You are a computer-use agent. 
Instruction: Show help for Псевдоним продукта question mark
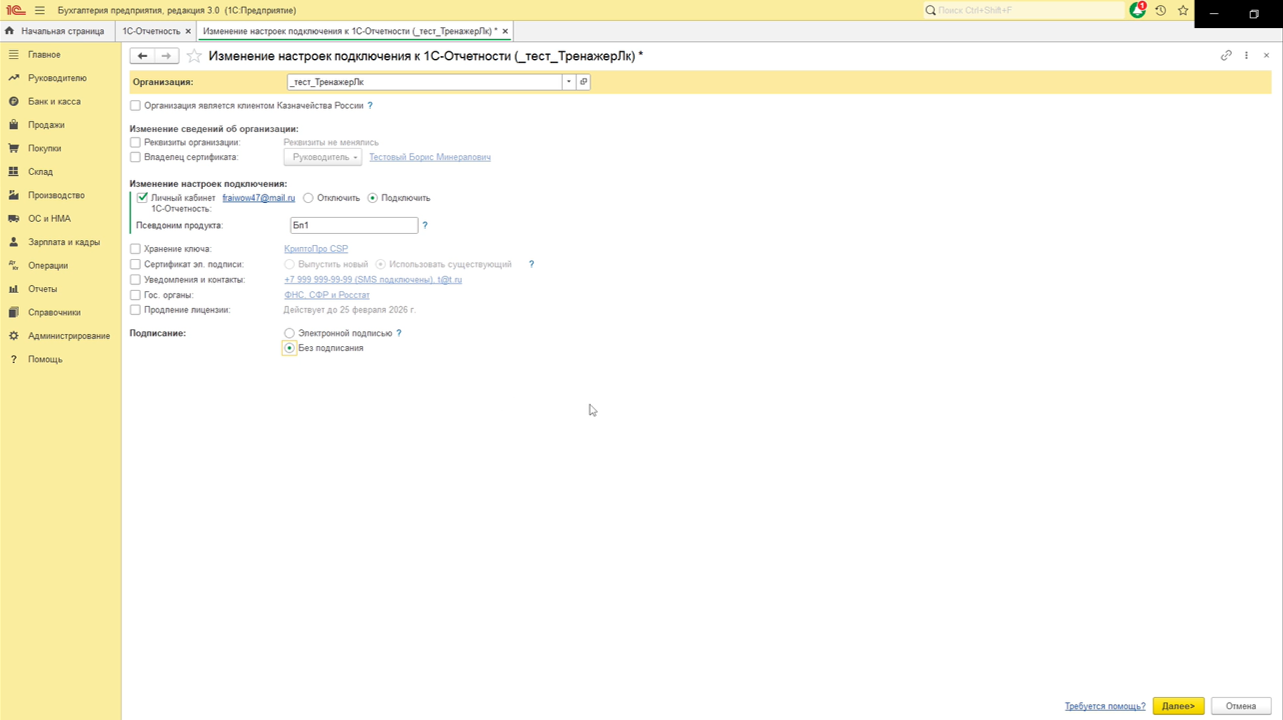tap(425, 225)
